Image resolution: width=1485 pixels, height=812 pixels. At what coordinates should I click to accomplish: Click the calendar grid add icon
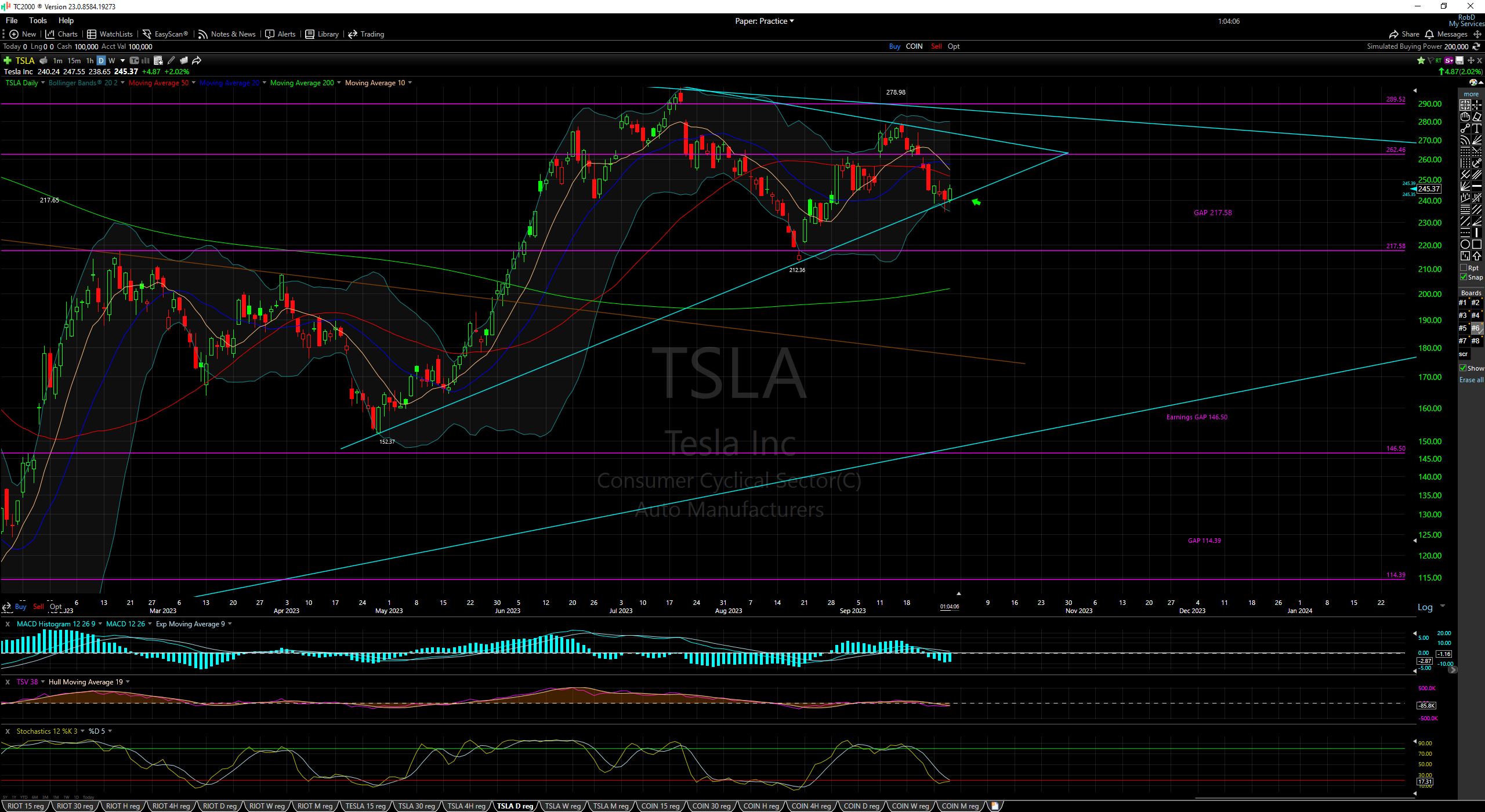click(x=158, y=60)
